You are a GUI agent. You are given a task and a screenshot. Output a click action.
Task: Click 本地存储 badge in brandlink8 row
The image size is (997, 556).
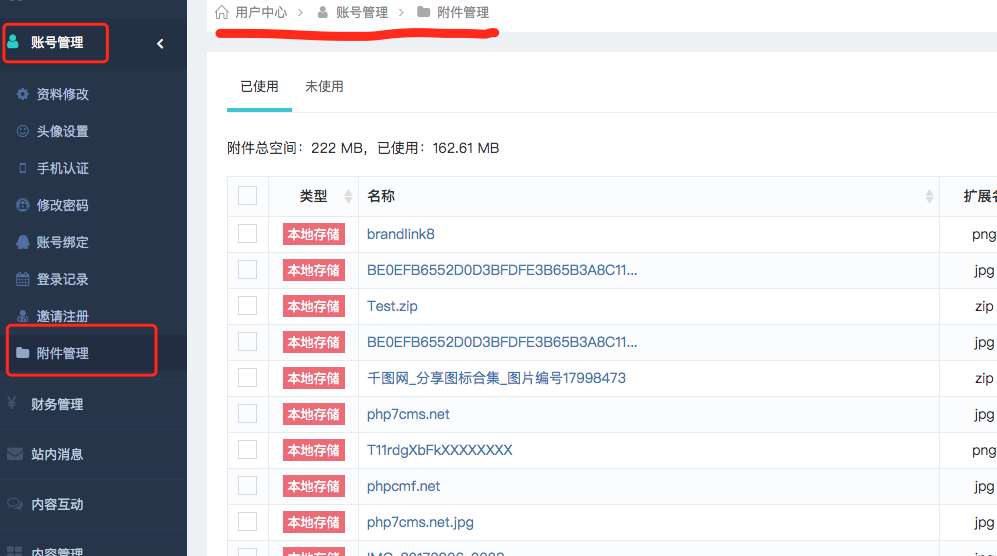(314, 234)
